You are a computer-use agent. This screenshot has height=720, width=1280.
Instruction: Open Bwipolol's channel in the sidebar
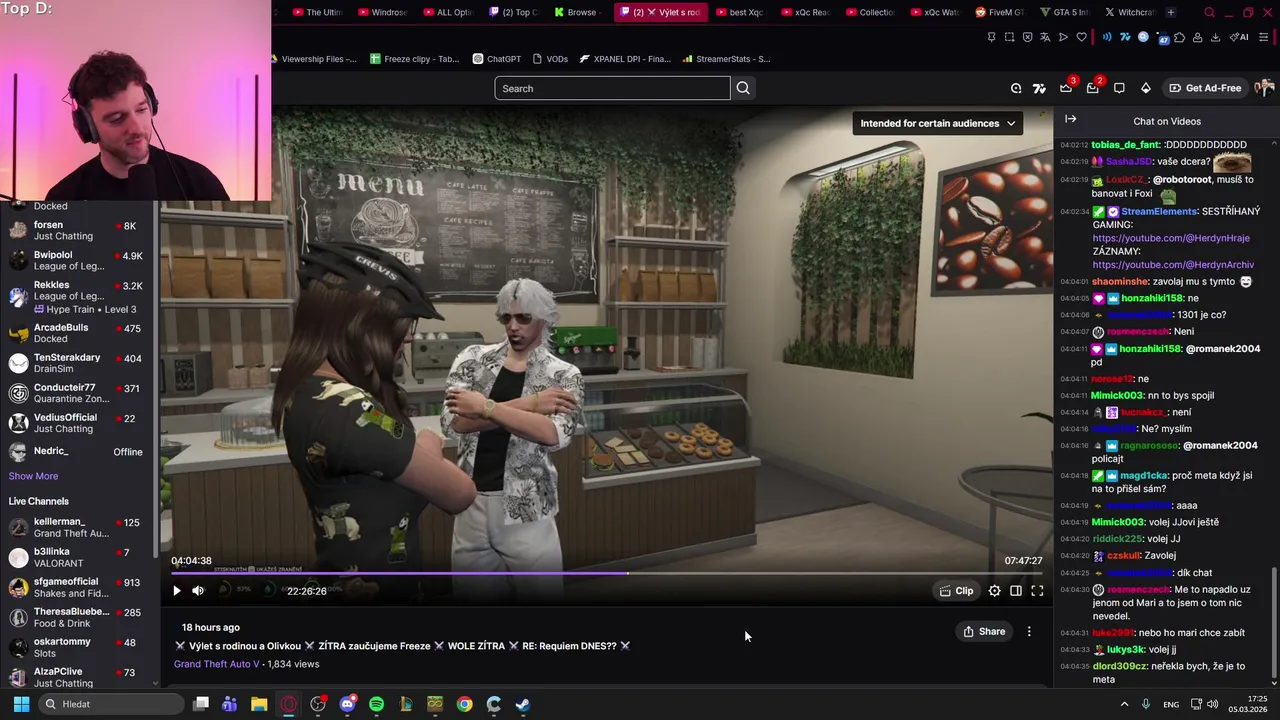(80, 260)
